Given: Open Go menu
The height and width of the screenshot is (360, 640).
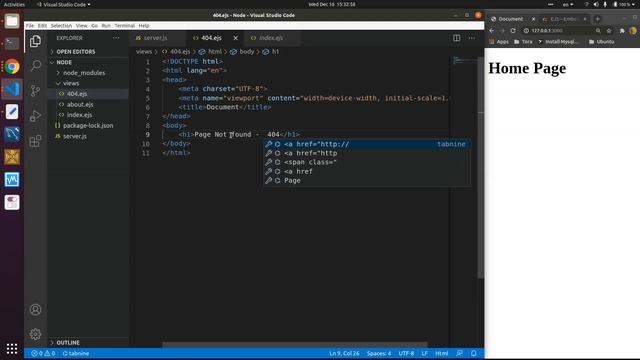Looking at the screenshot, I should pos(94,26).
